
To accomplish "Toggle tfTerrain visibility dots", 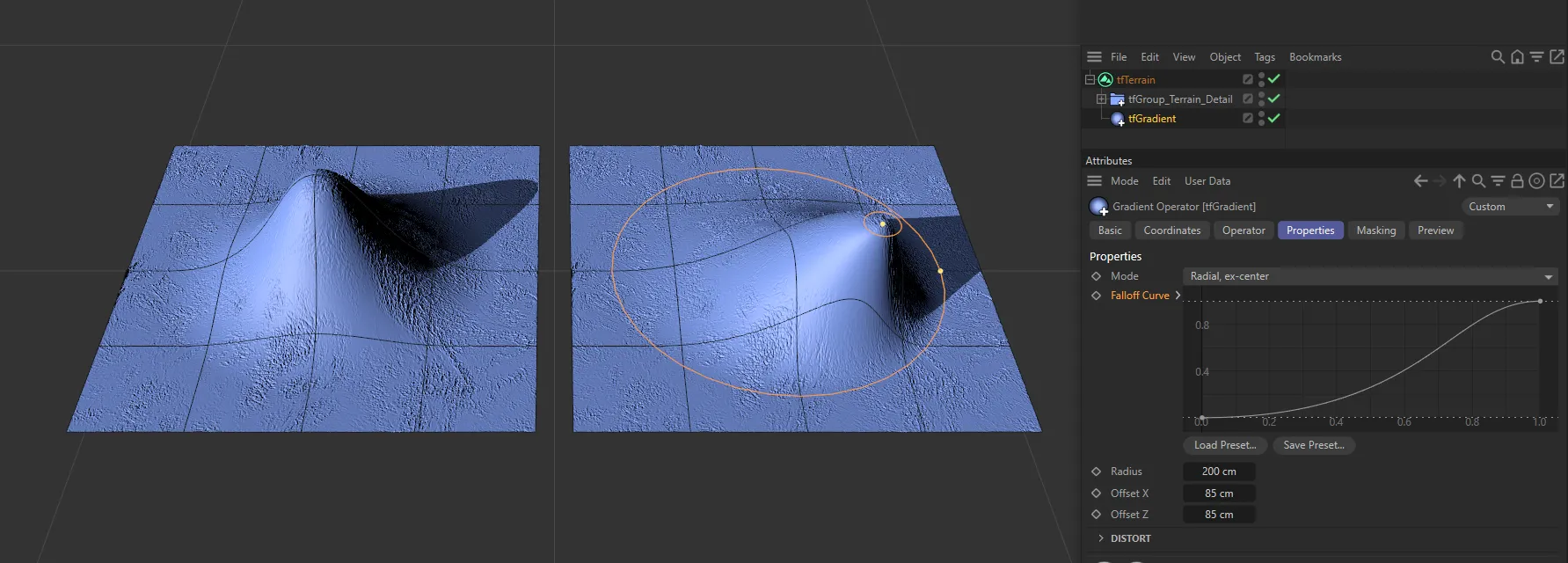I will click(x=1261, y=79).
